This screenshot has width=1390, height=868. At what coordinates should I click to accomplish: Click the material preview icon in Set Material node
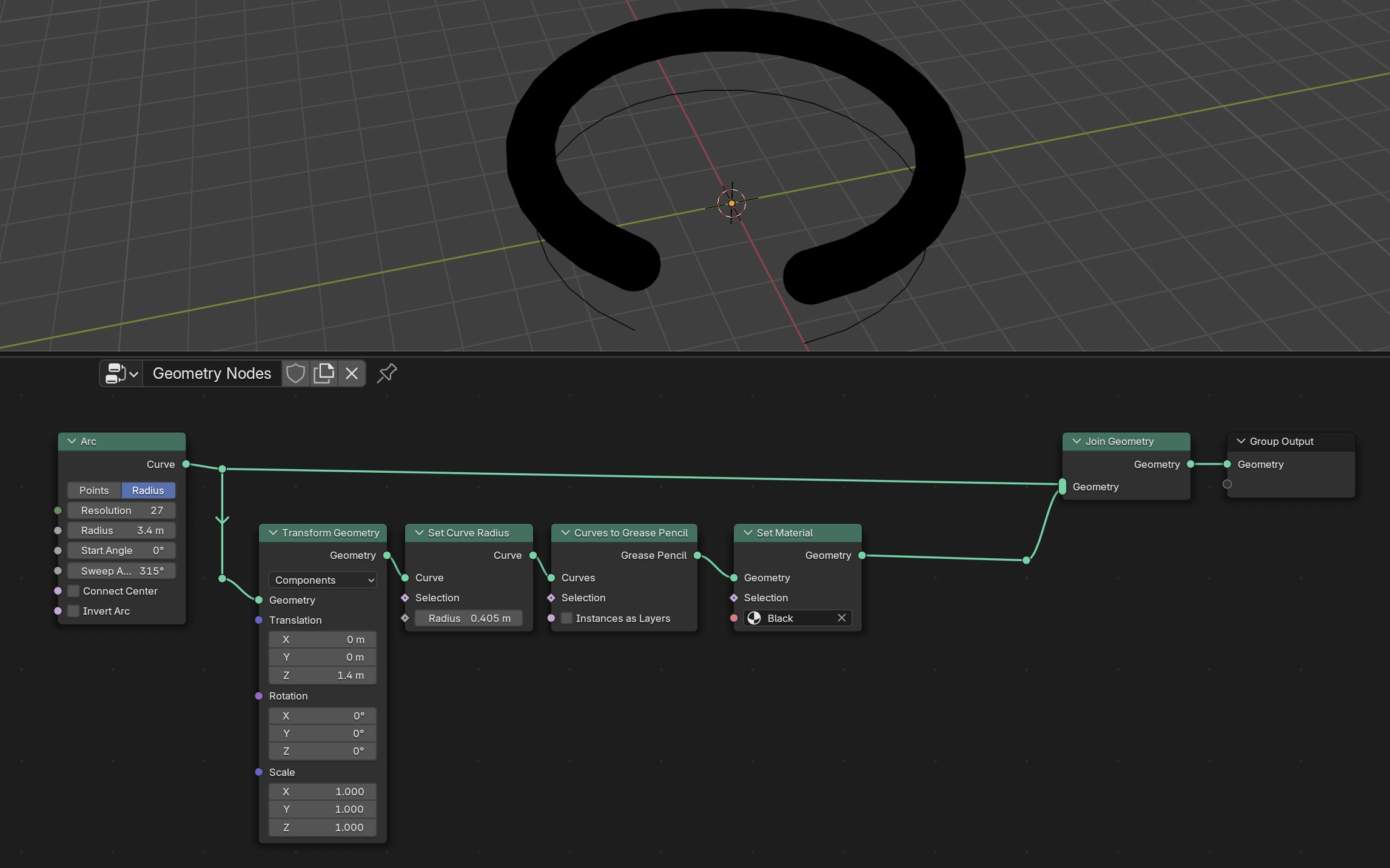pos(754,618)
